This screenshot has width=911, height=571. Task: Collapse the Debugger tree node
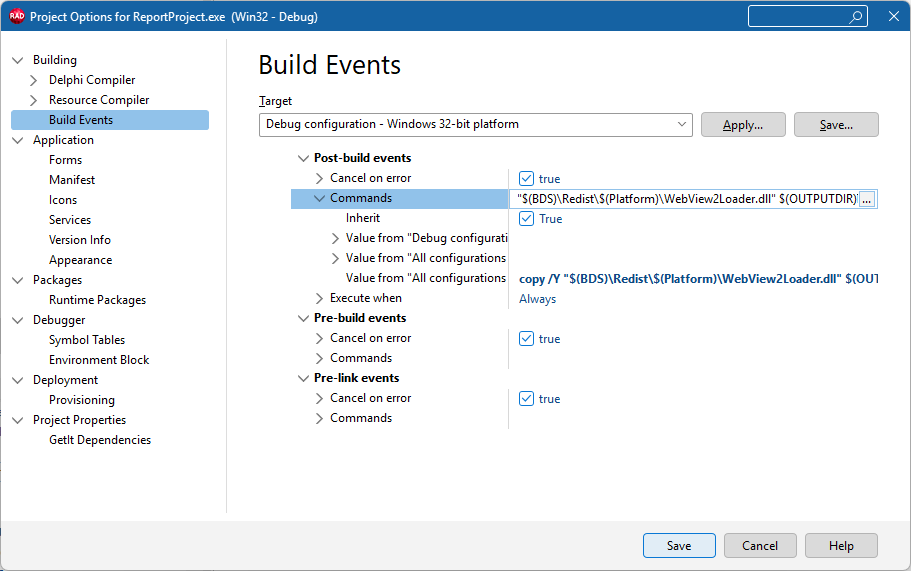click(x=18, y=320)
